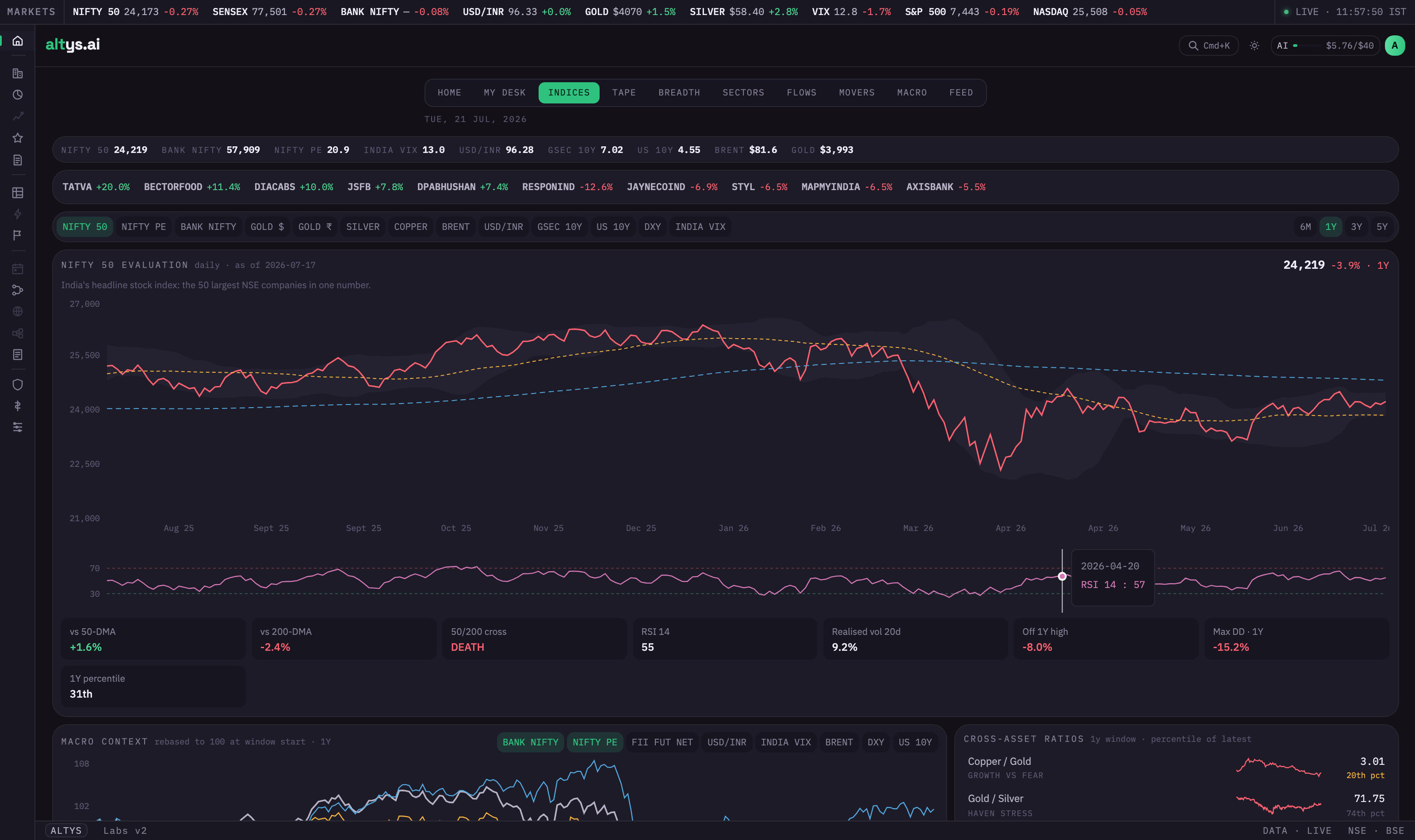Viewport: 1415px width, 840px height.
Task: Select the GOLD ₹ instrument chip
Action: point(315,227)
